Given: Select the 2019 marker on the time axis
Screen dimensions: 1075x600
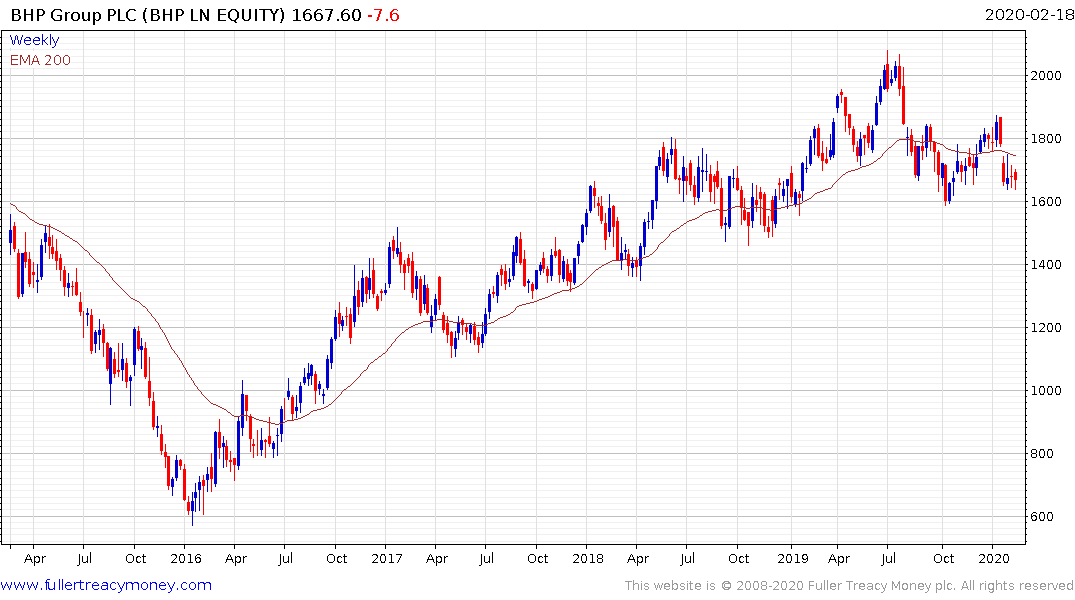Looking at the screenshot, I should pyautogui.click(x=790, y=558).
